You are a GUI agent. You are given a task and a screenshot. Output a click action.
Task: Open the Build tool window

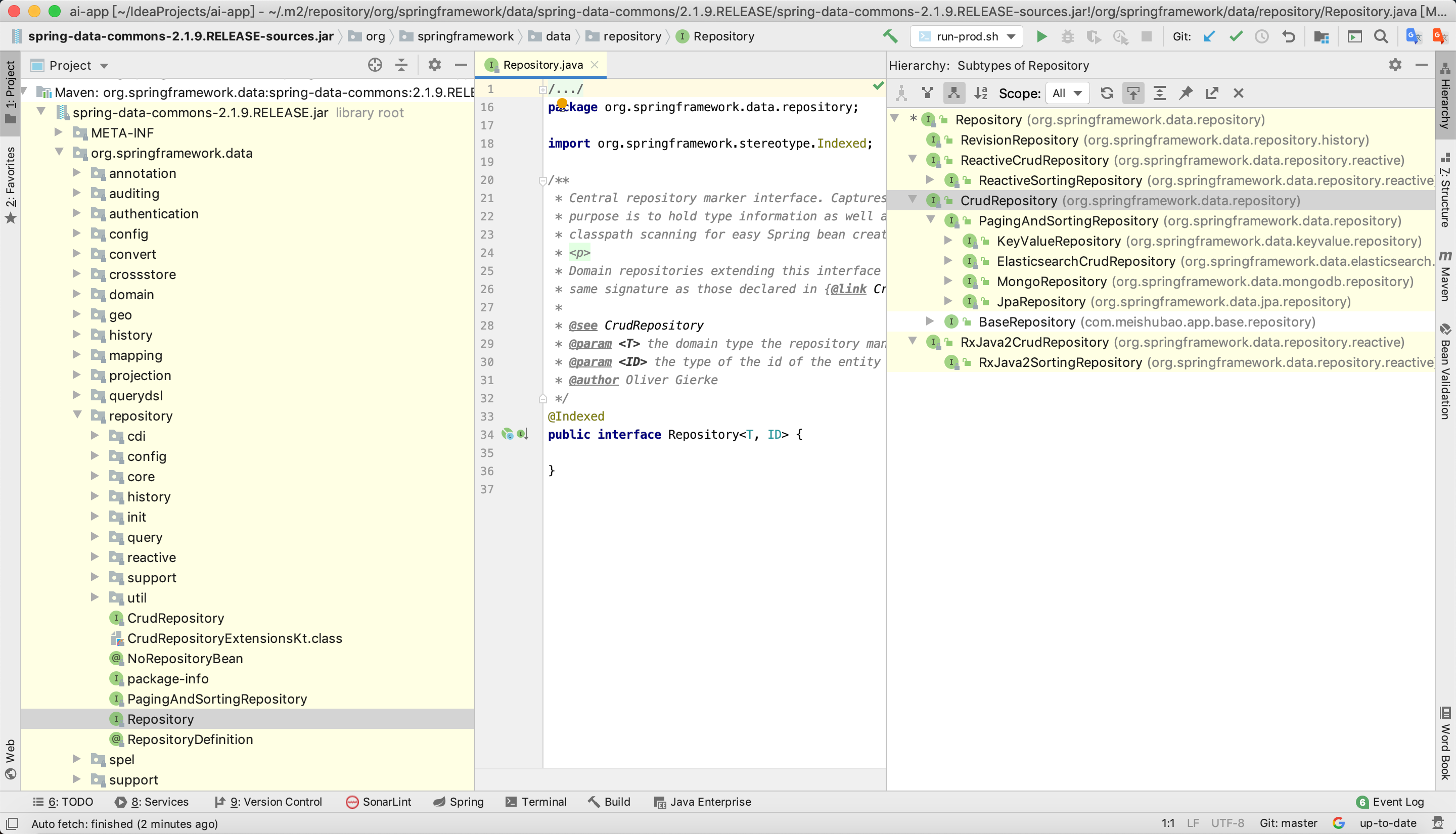click(x=609, y=801)
